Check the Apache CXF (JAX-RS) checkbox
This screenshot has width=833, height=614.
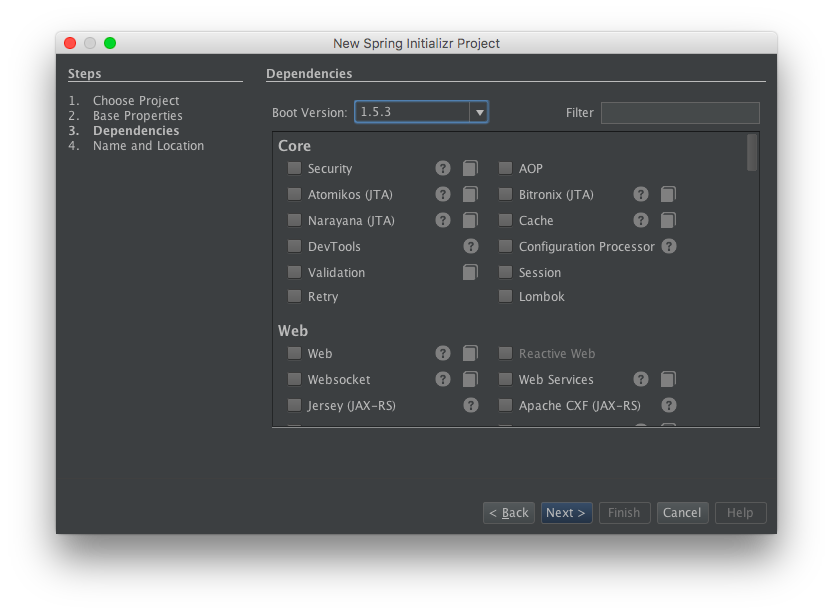point(505,405)
